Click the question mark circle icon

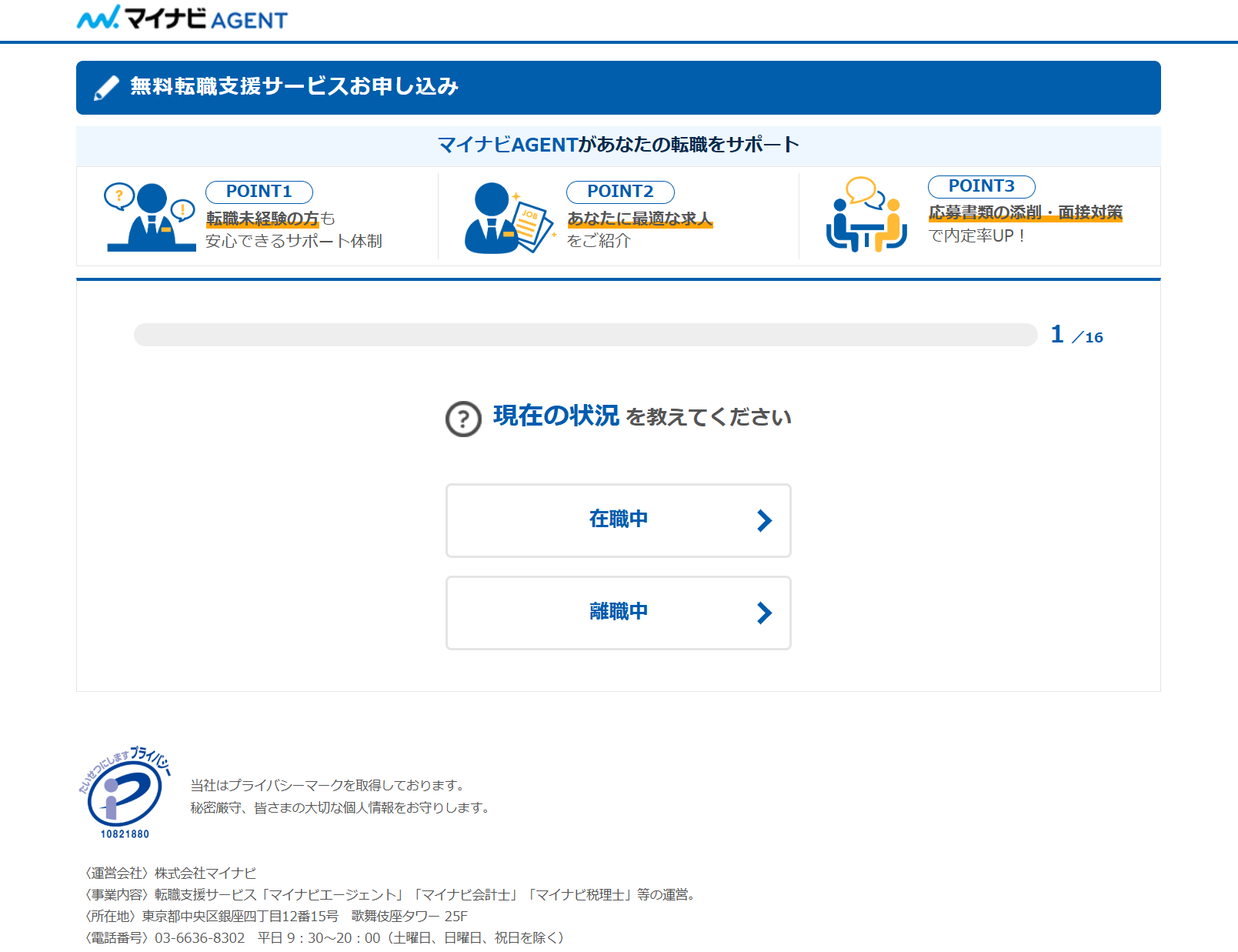click(463, 419)
